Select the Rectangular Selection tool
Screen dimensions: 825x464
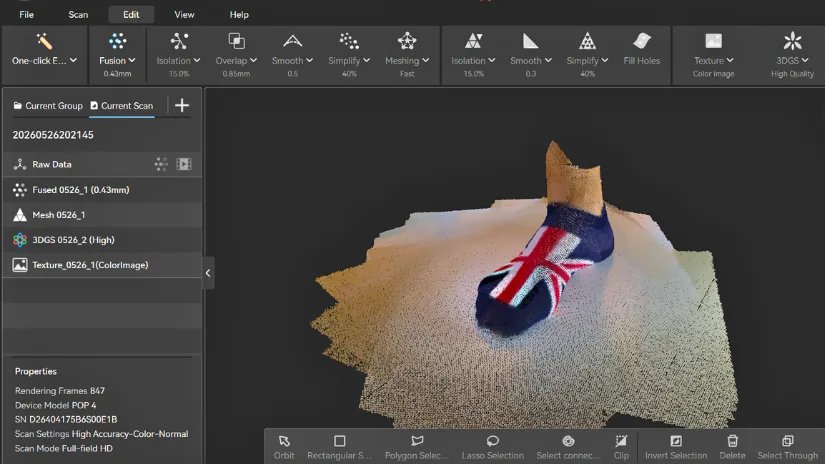[339, 447]
